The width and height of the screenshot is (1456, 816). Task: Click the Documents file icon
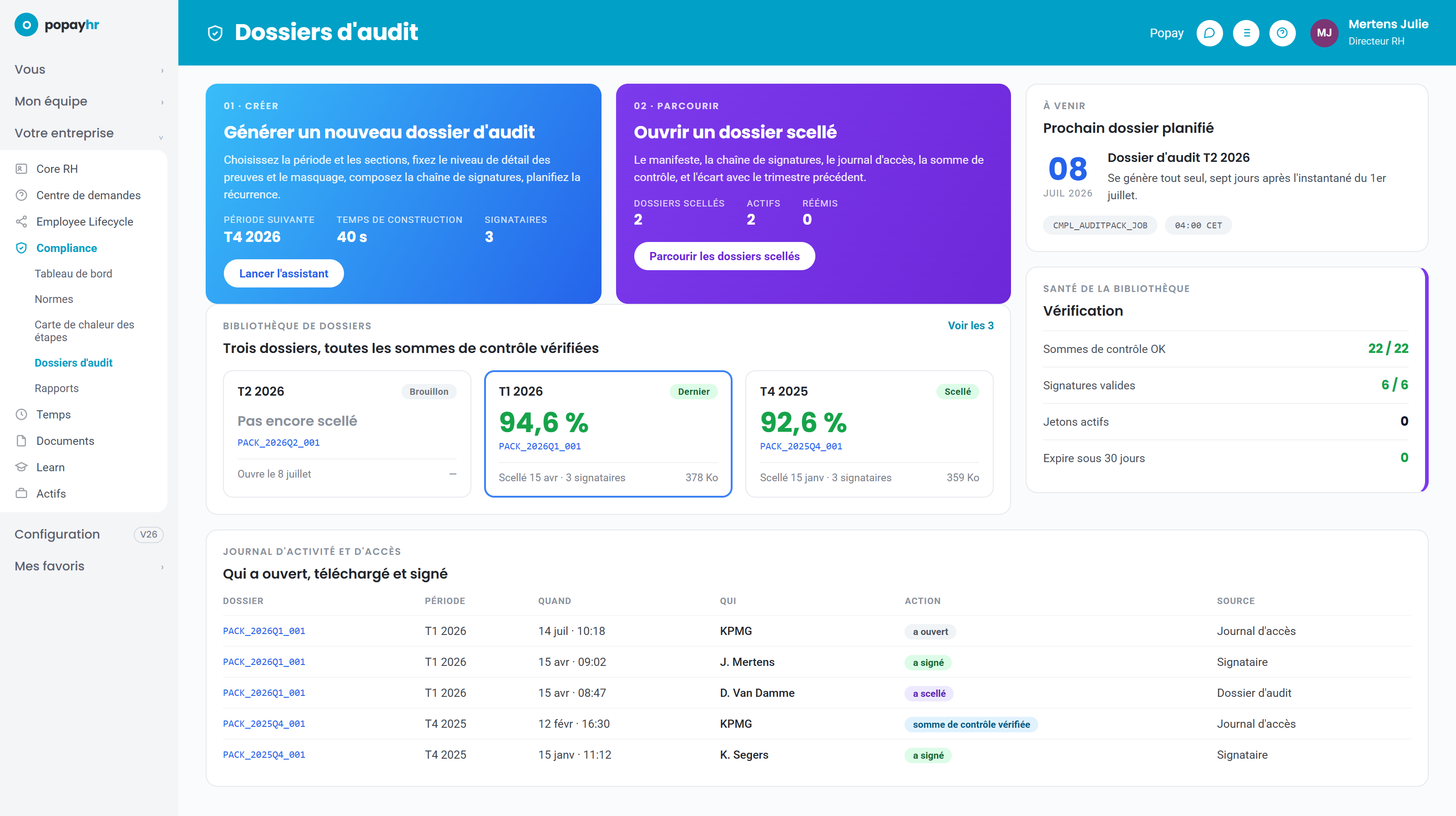click(21, 441)
